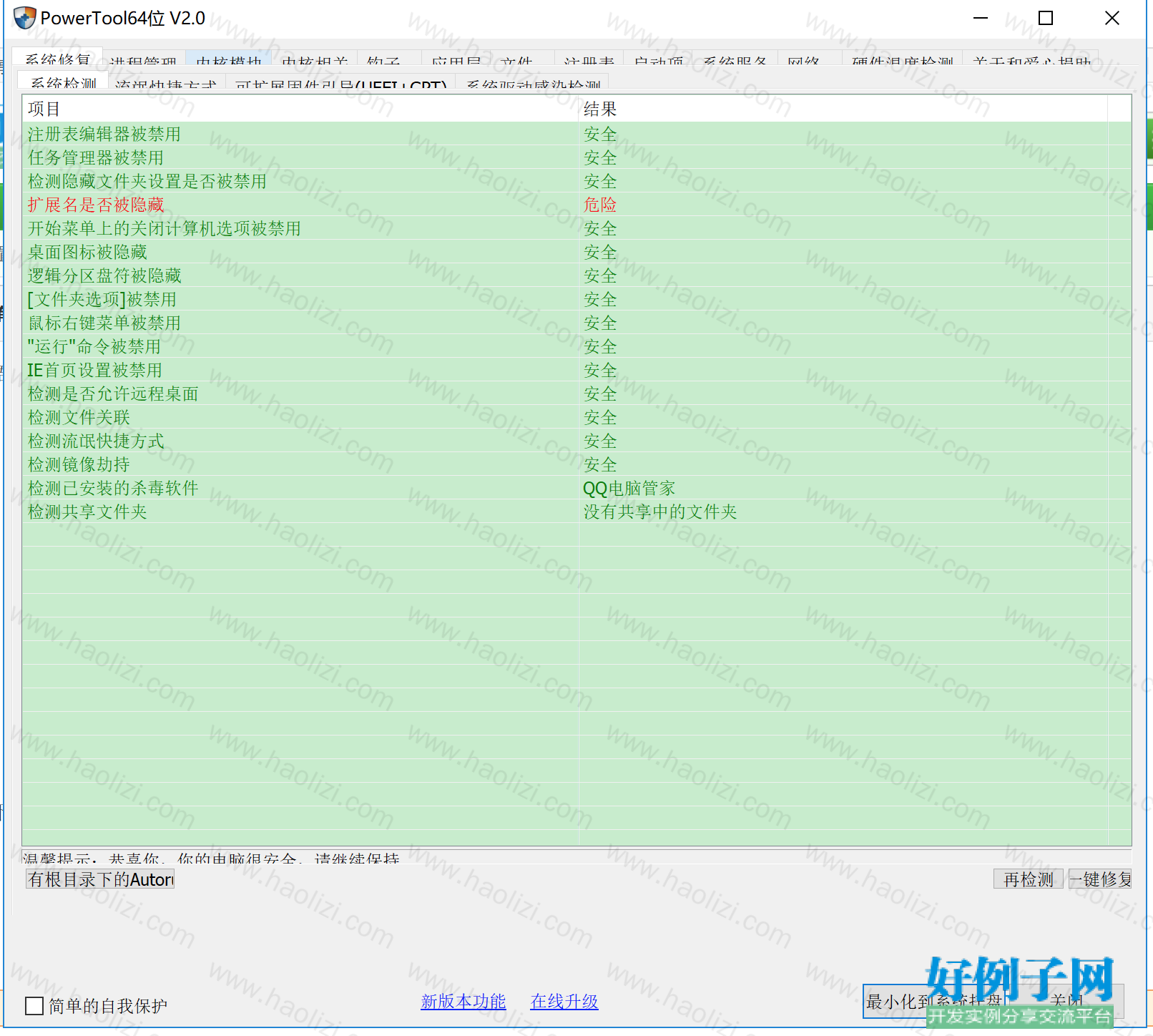Switch to the 系统驱动感染检测 sub-tab
Screen dimensions: 1153x1036
534,83
